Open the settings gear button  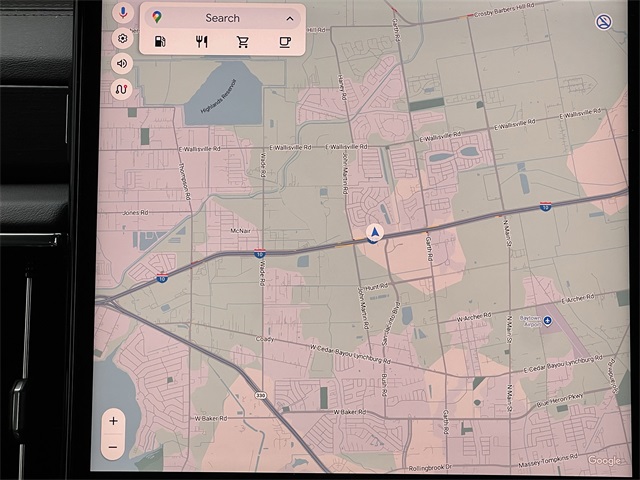[x=122, y=38]
